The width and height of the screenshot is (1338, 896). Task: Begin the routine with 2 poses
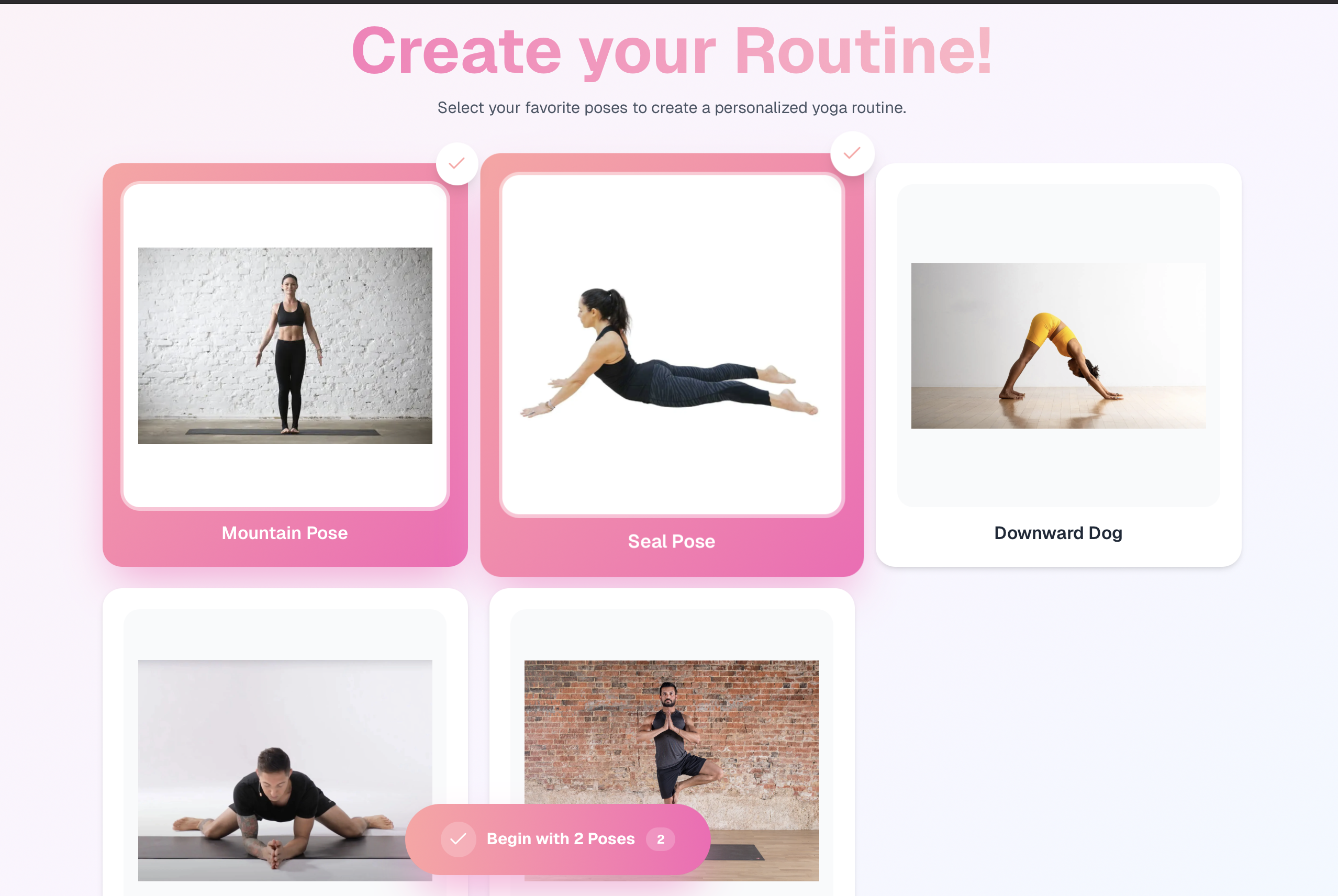557,839
